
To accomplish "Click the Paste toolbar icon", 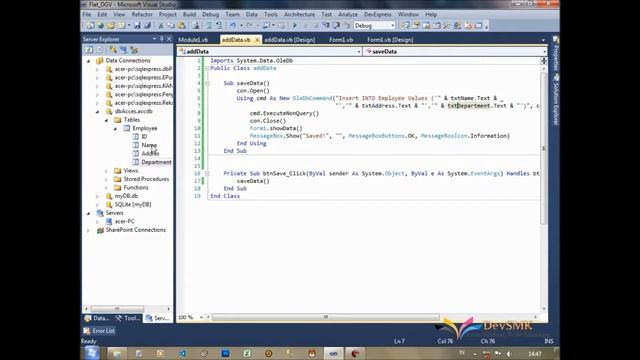I will (x=181, y=26).
